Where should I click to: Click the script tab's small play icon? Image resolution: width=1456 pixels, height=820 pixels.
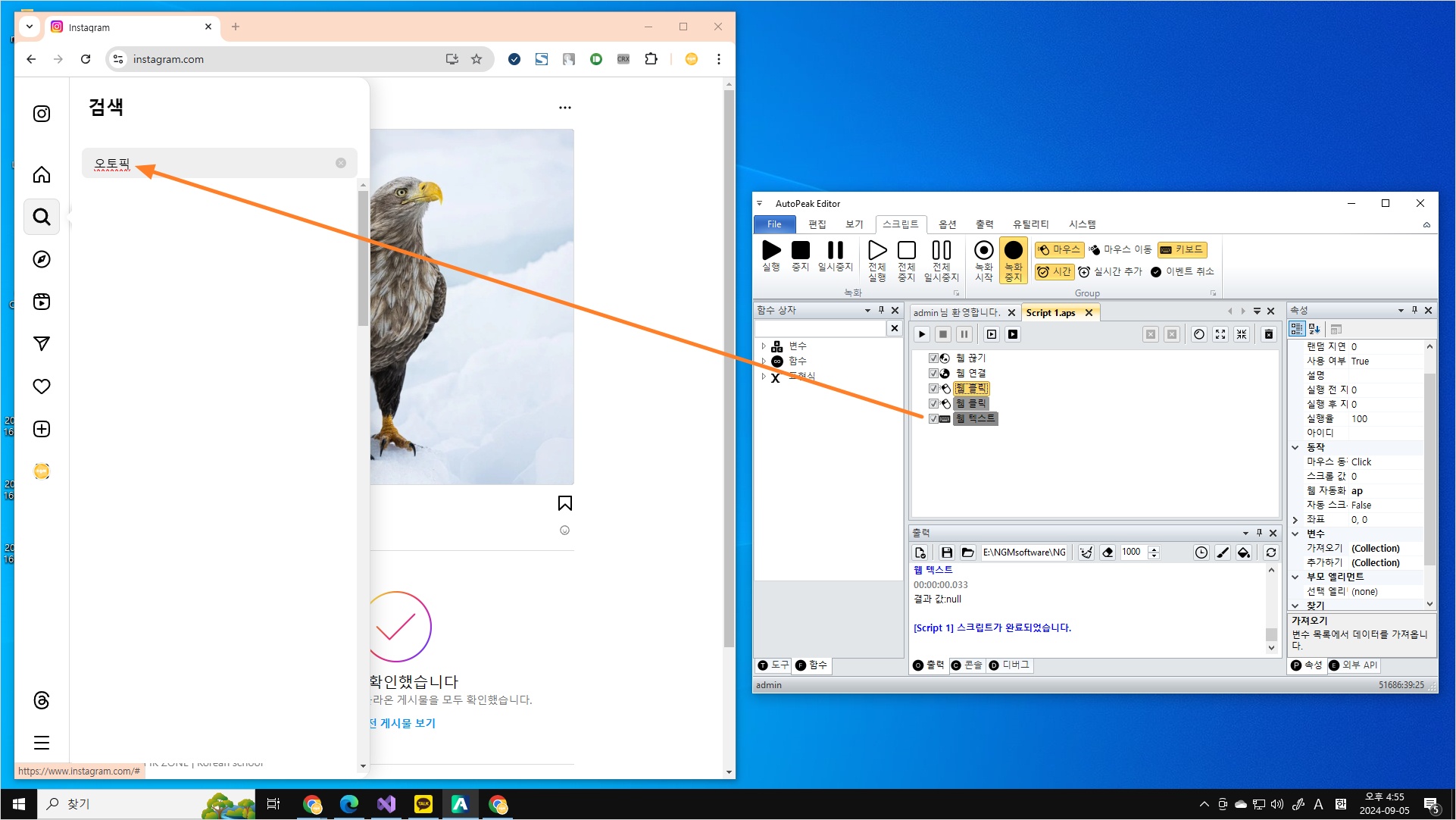(922, 334)
